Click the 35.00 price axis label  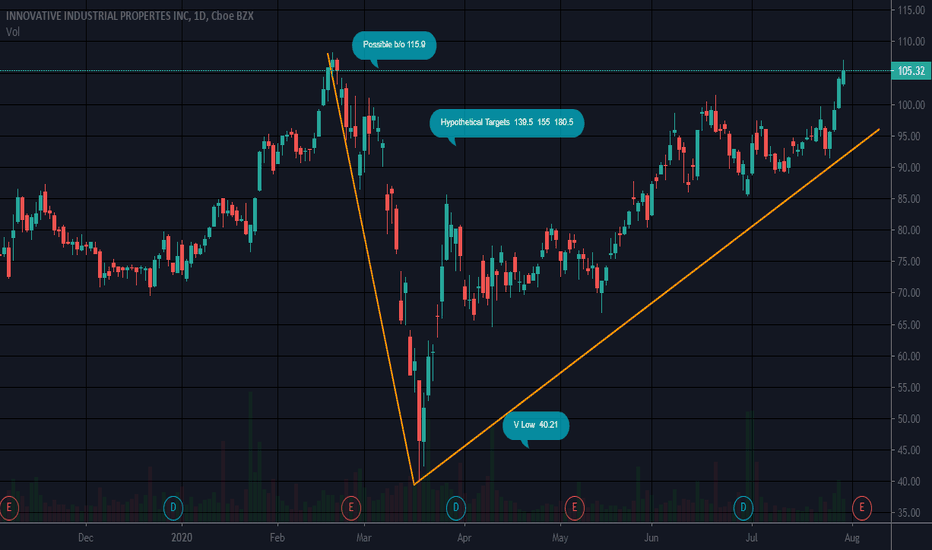[x=911, y=513]
